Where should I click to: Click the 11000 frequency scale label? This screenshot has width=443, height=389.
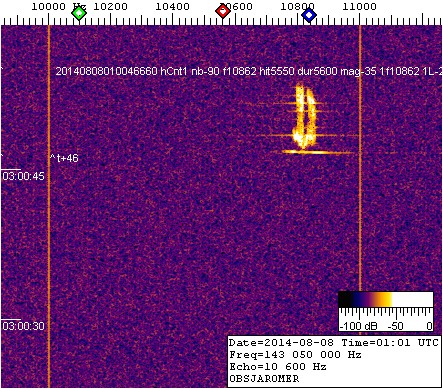pos(359,6)
